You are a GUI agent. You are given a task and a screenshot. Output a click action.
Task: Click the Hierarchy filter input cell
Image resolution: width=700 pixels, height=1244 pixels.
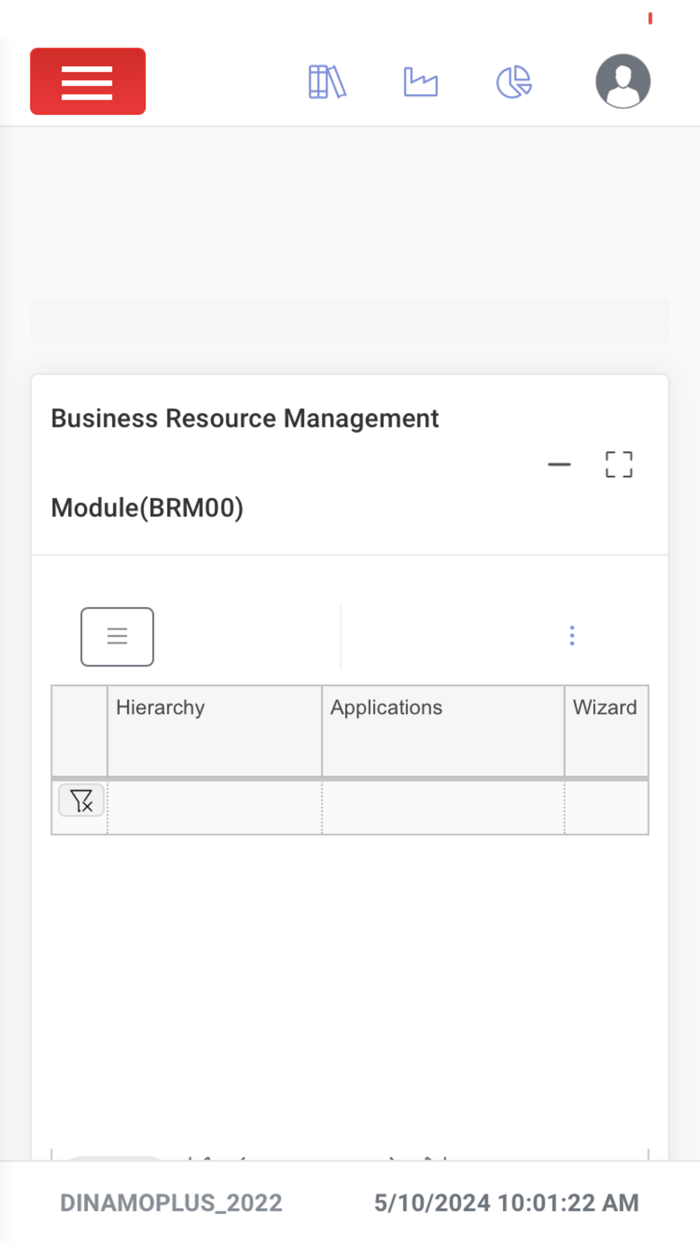pos(214,807)
